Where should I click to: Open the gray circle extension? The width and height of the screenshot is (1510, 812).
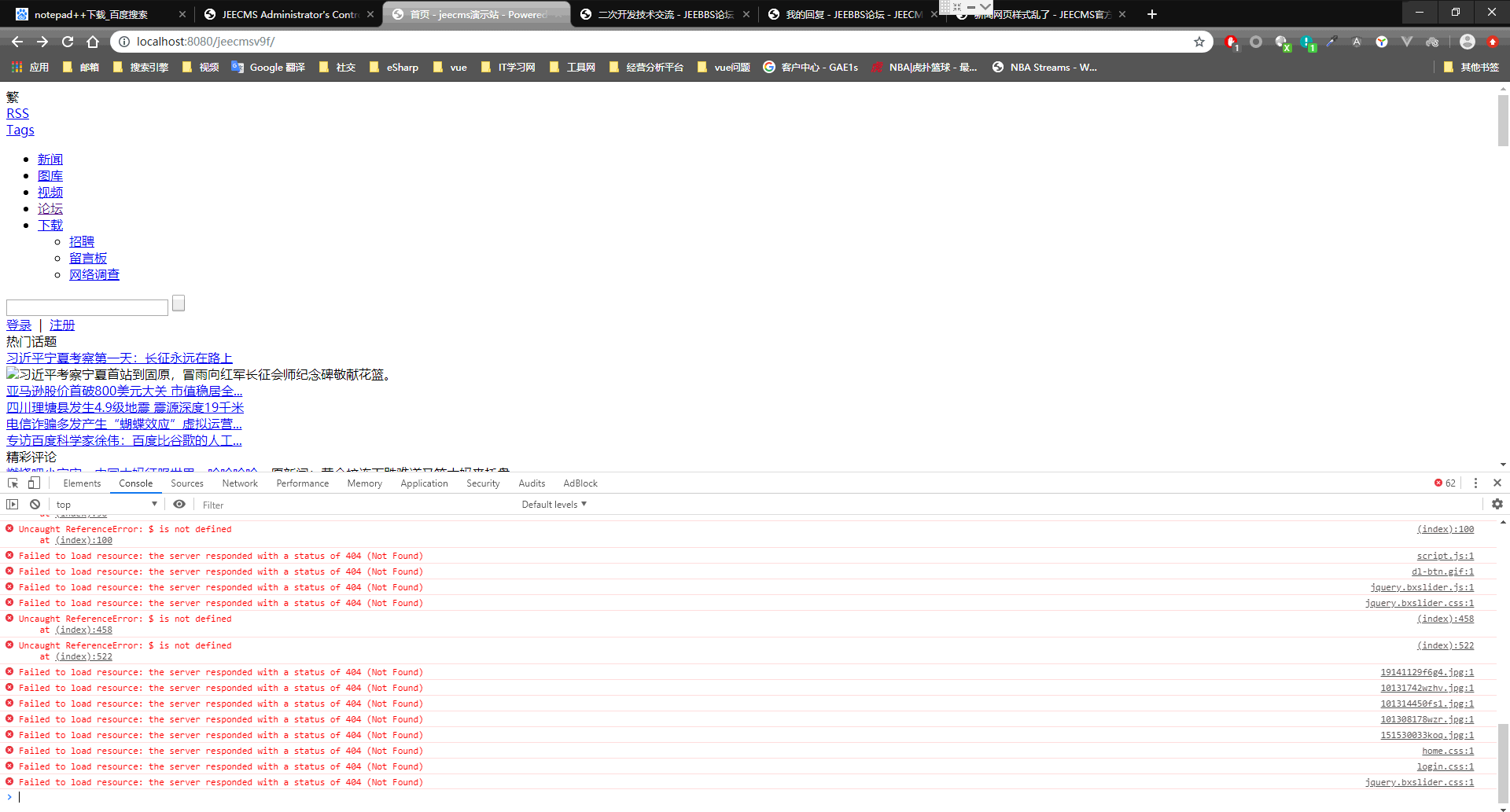1256,42
